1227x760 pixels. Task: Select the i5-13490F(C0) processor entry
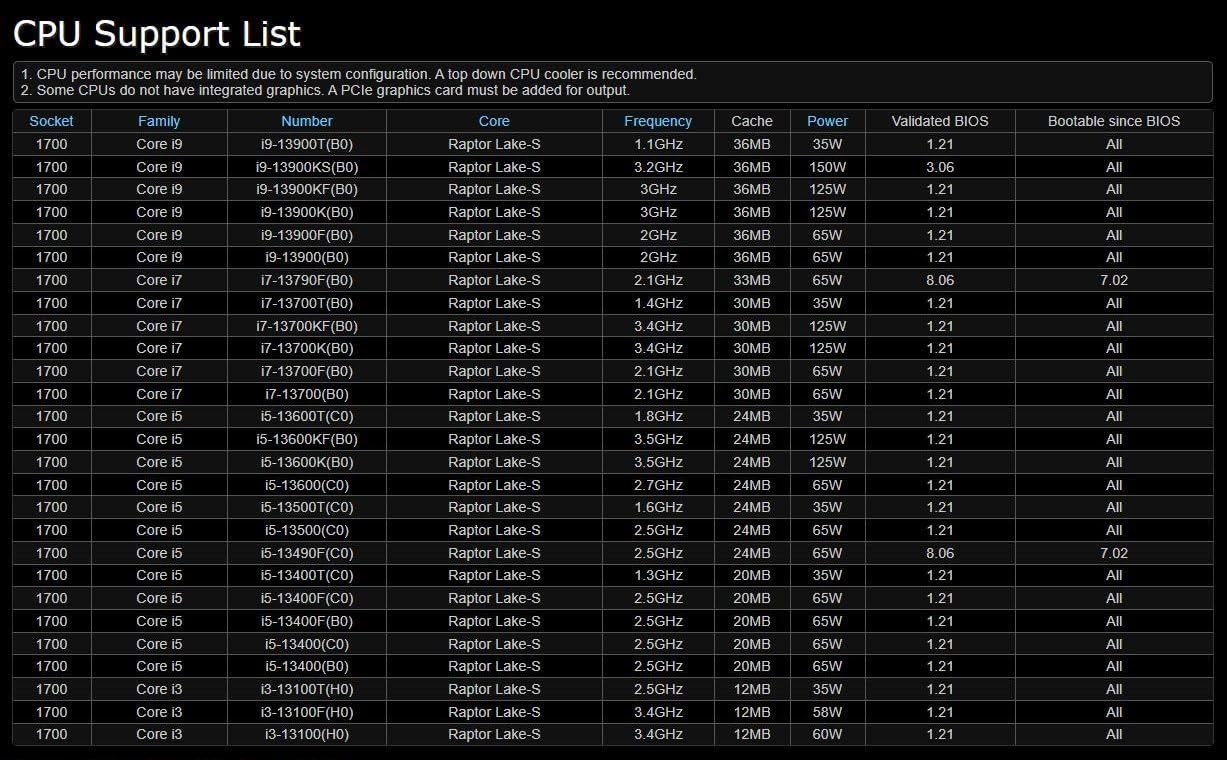pyautogui.click(x=306, y=553)
